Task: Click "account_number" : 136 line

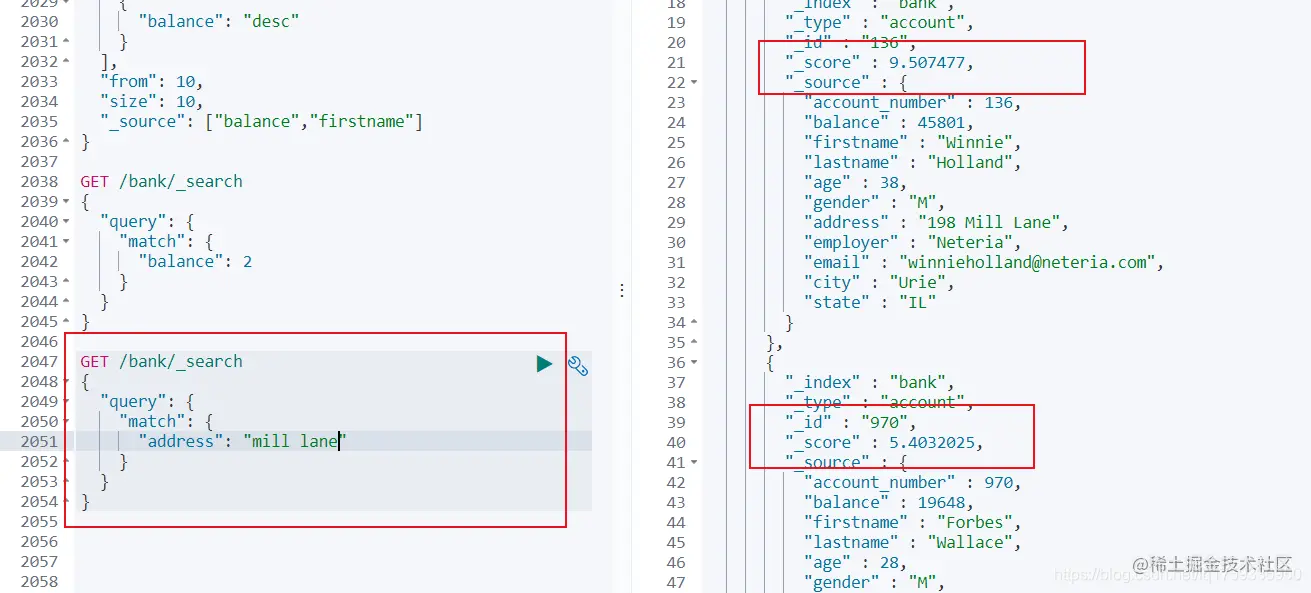Action: (x=913, y=102)
